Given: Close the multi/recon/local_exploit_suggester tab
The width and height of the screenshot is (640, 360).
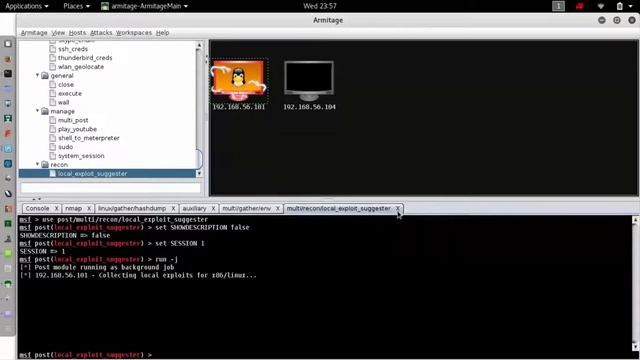Looking at the screenshot, I should coord(398,208).
